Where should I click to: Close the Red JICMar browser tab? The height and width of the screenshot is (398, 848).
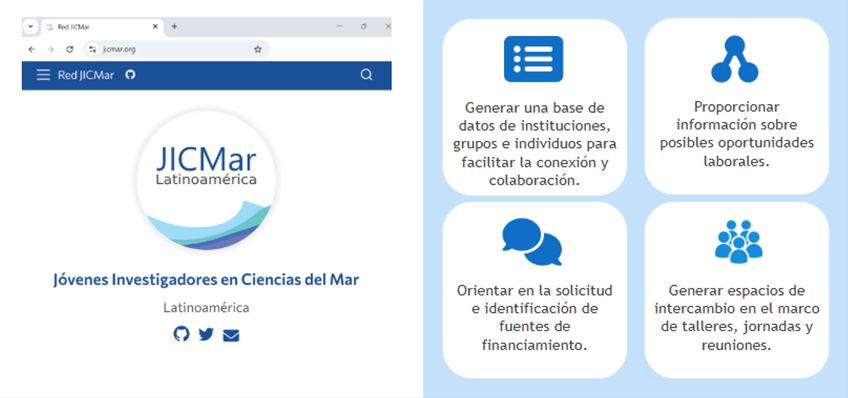[155, 26]
